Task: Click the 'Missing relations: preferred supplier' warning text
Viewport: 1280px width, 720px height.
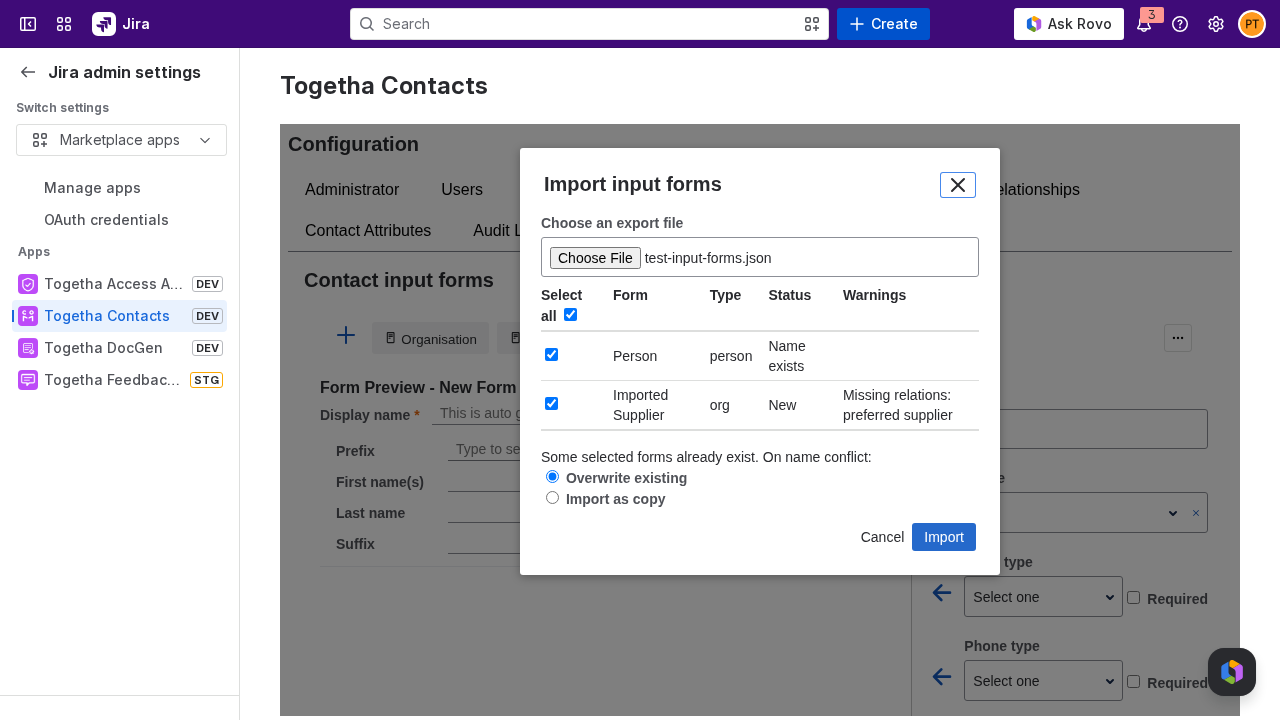Action: pos(897,405)
